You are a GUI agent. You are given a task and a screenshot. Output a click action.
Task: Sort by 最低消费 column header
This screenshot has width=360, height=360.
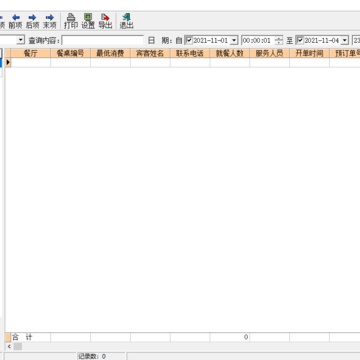coord(110,53)
